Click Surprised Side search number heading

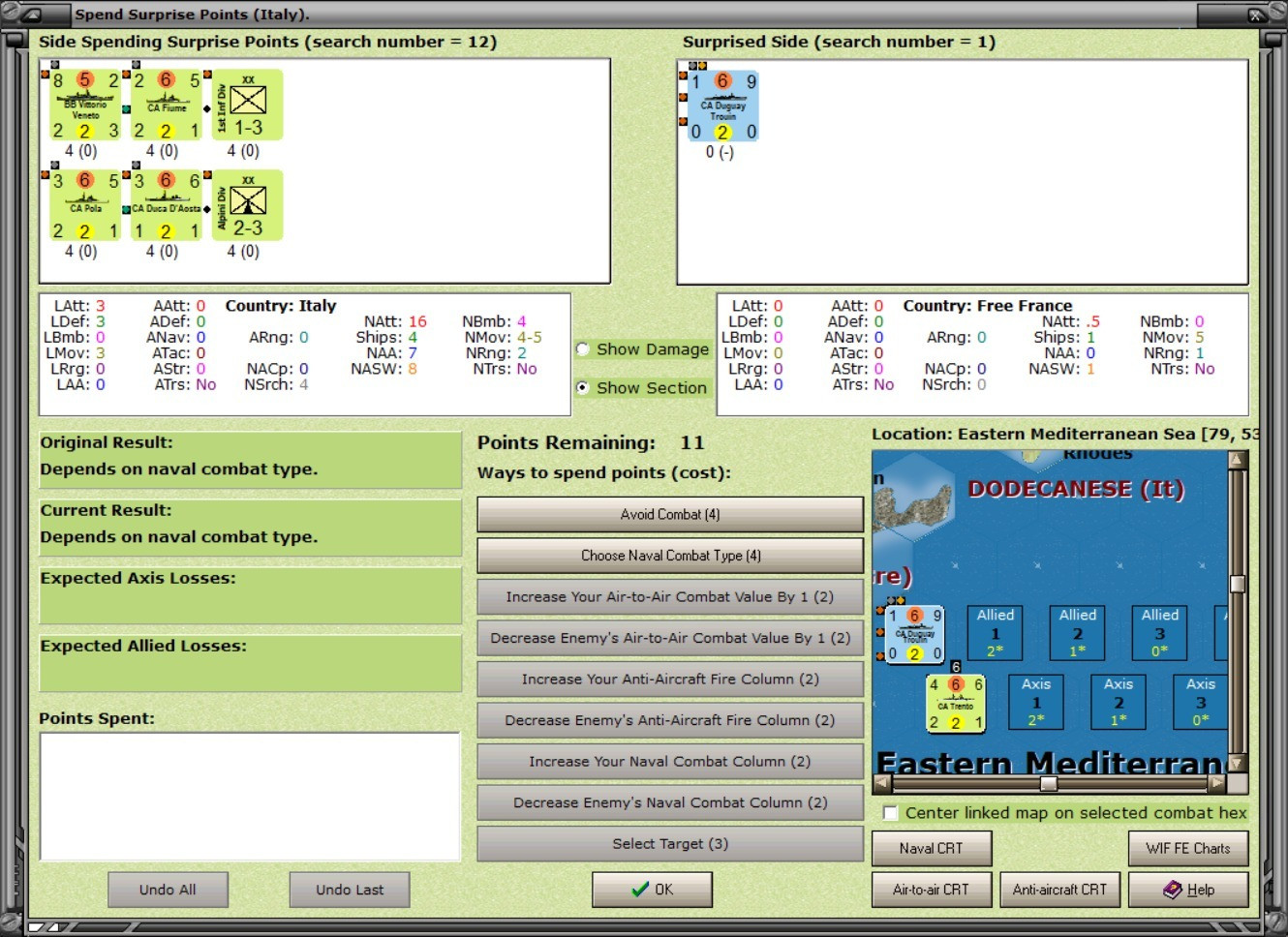[x=839, y=42]
